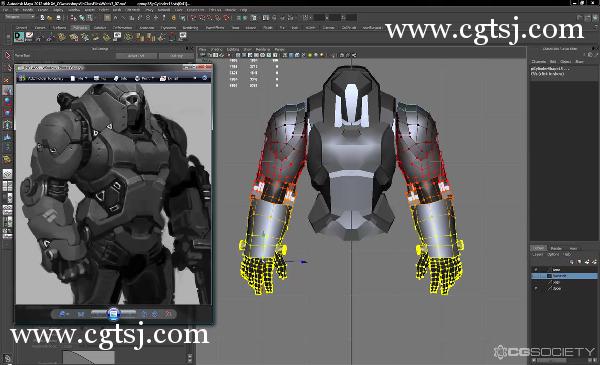Image resolution: width=600 pixels, height=365 pixels.
Task: Click the single-pane layout icon in the toolbox
Action: click(x=7, y=174)
